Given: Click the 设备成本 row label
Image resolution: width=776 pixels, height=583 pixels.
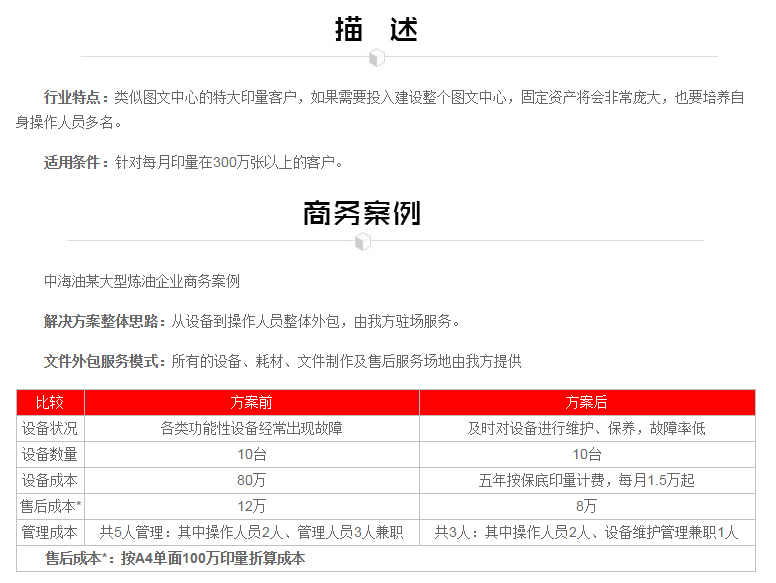Looking at the screenshot, I should pos(50,480).
